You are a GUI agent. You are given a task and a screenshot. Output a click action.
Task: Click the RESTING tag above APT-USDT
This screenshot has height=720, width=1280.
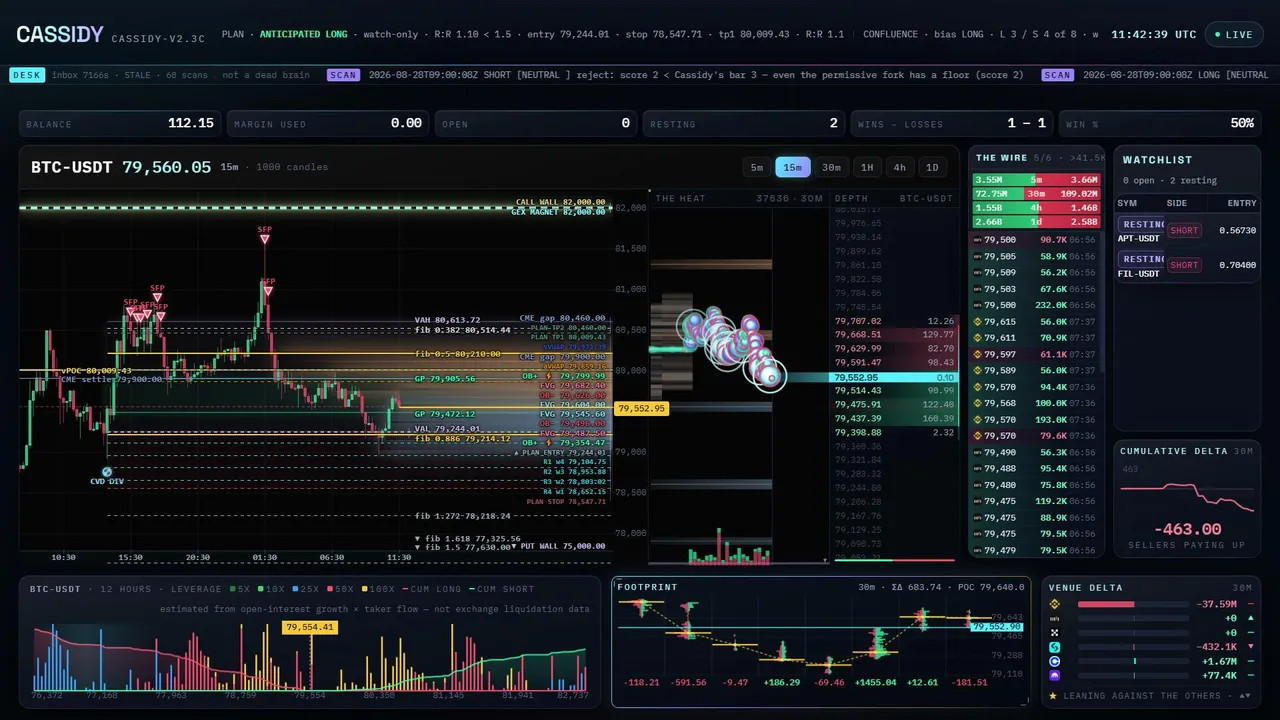click(1141, 224)
